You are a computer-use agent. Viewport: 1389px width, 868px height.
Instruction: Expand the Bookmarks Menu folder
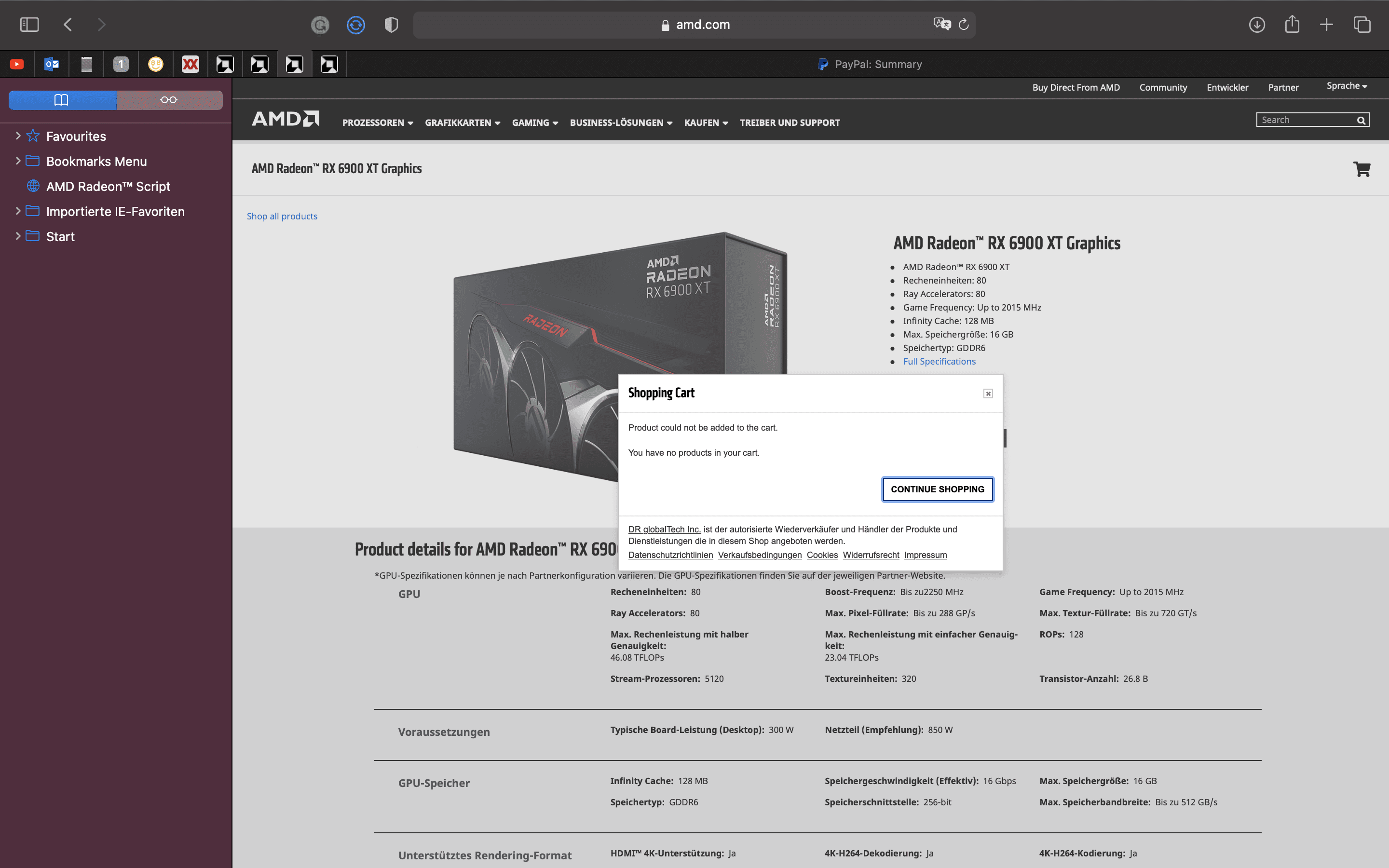[x=18, y=162]
